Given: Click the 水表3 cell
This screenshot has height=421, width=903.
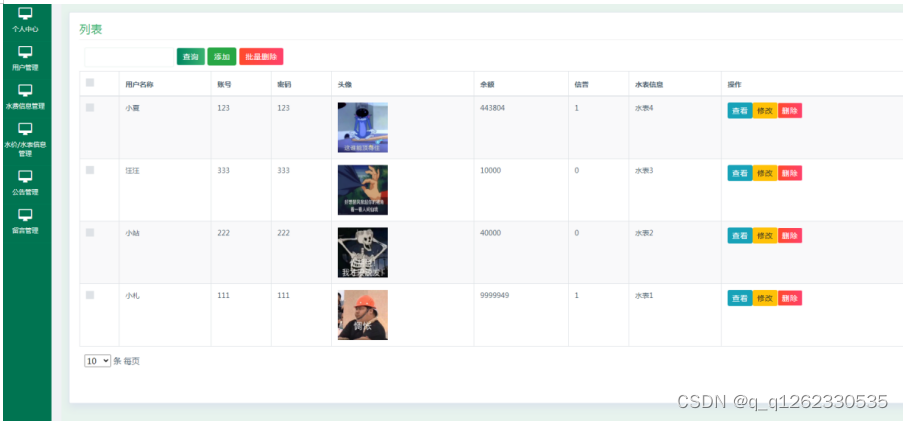Looking at the screenshot, I should click(x=644, y=170).
